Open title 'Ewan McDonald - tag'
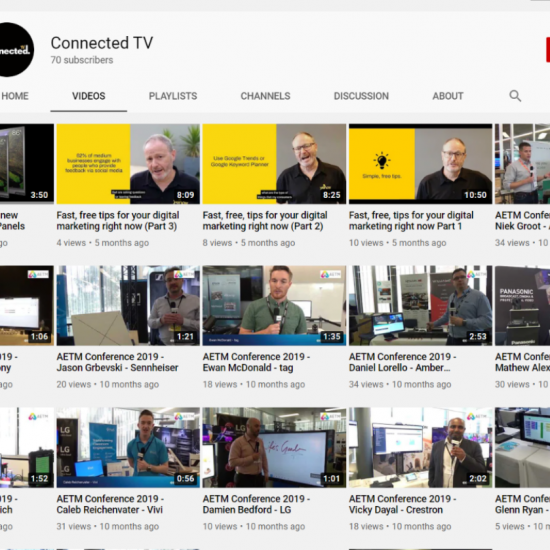The height and width of the screenshot is (550, 550). [x=256, y=362]
